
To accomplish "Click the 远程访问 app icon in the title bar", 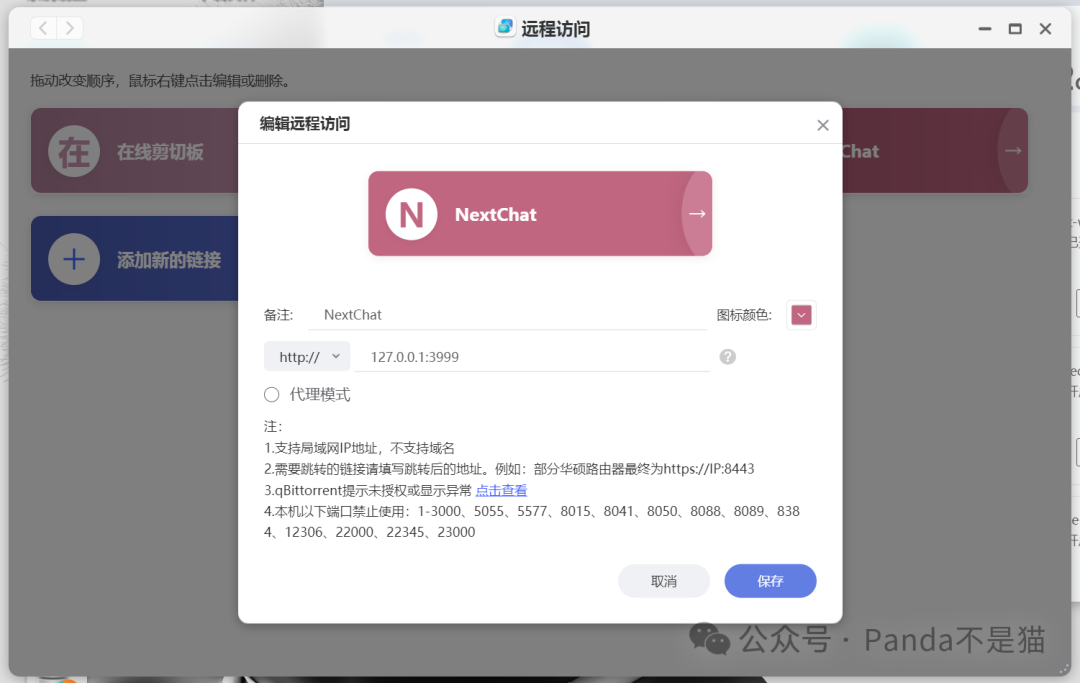I will (x=504, y=28).
